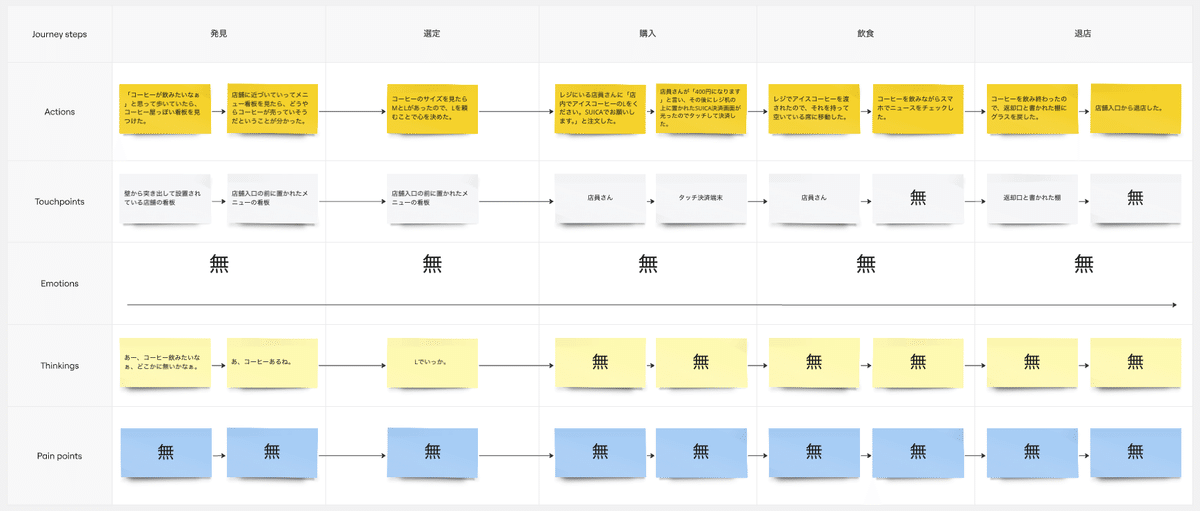
Task: Select blue pain point below あー、コーヒー飲みたいなぁ note
Action: pos(165,452)
